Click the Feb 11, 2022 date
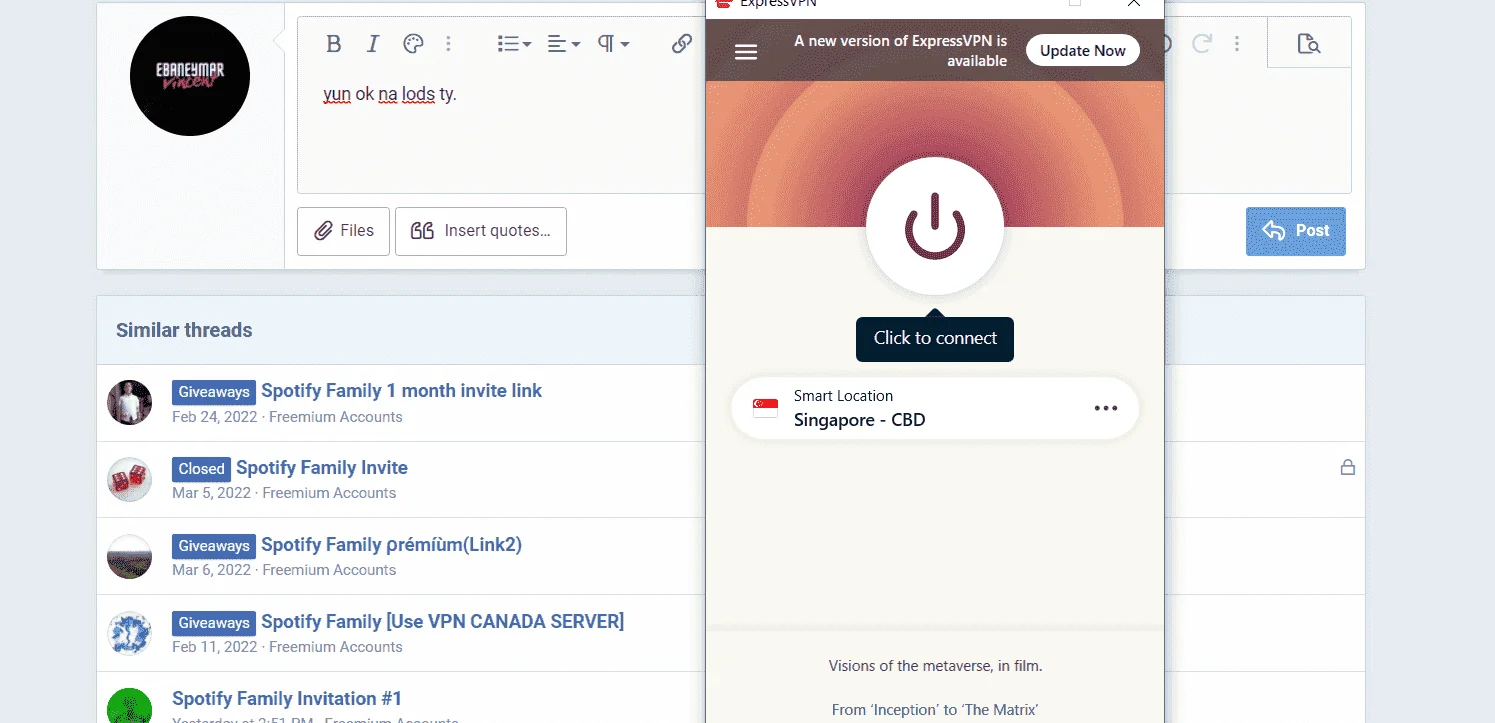This screenshot has height=723, width=1495. (x=215, y=647)
